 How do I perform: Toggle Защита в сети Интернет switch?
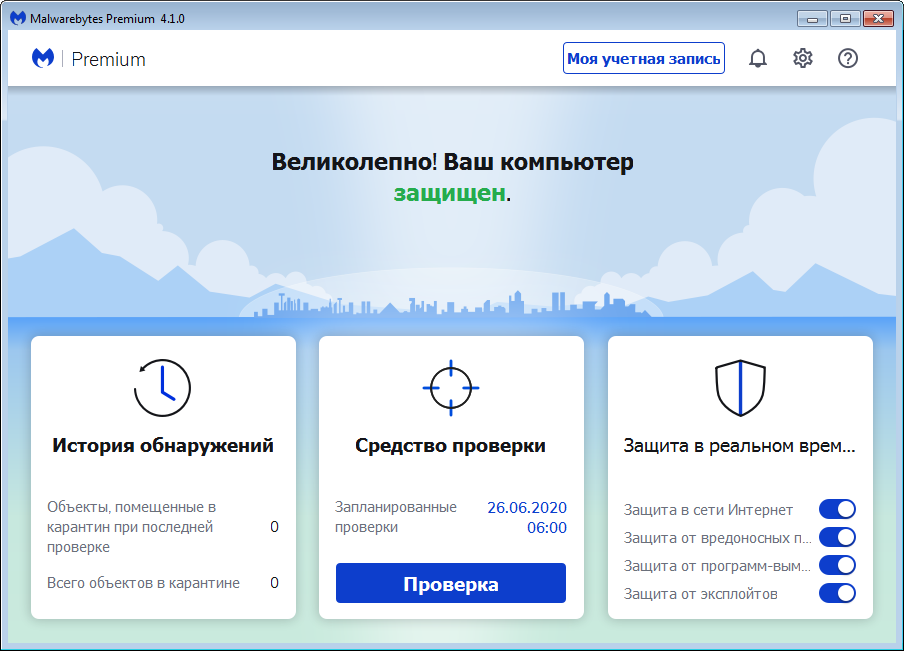(837, 509)
